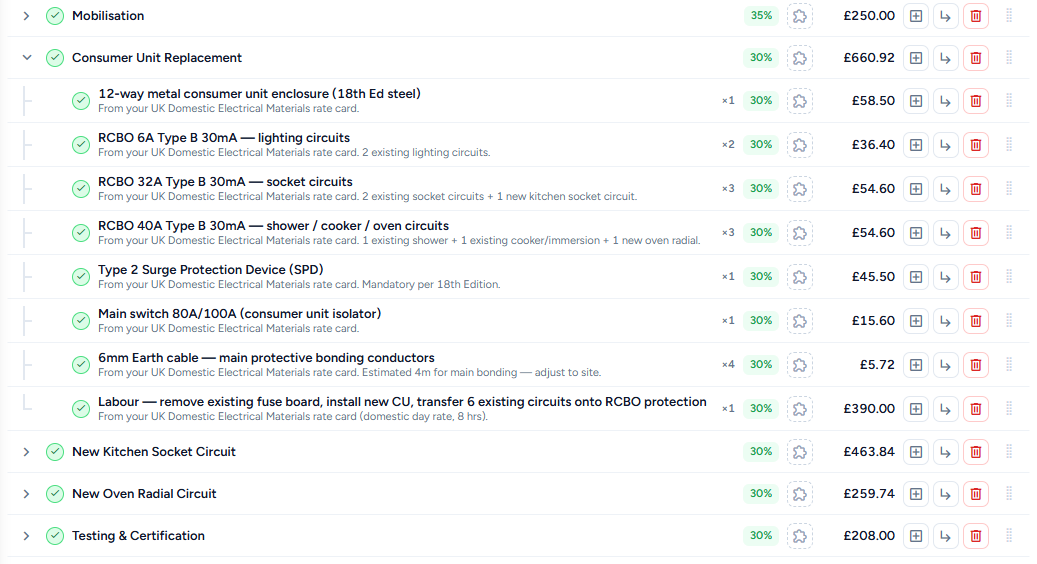Grab drag handle on New Oven Radial Circuit row
The height and width of the screenshot is (564, 1037).
point(1009,493)
